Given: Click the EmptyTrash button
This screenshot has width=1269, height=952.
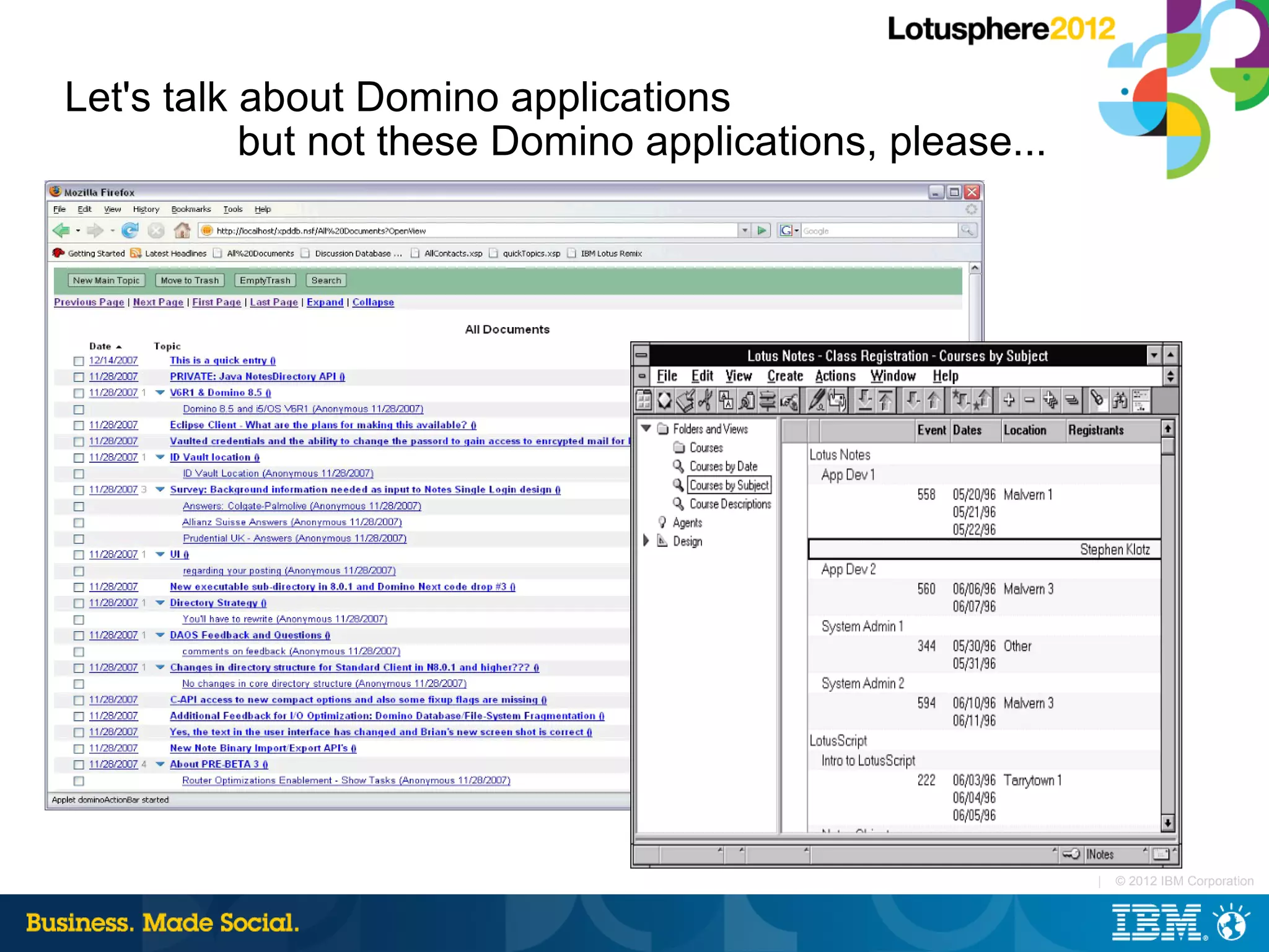Looking at the screenshot, I should pyautogui.click(x=265, y=281).
